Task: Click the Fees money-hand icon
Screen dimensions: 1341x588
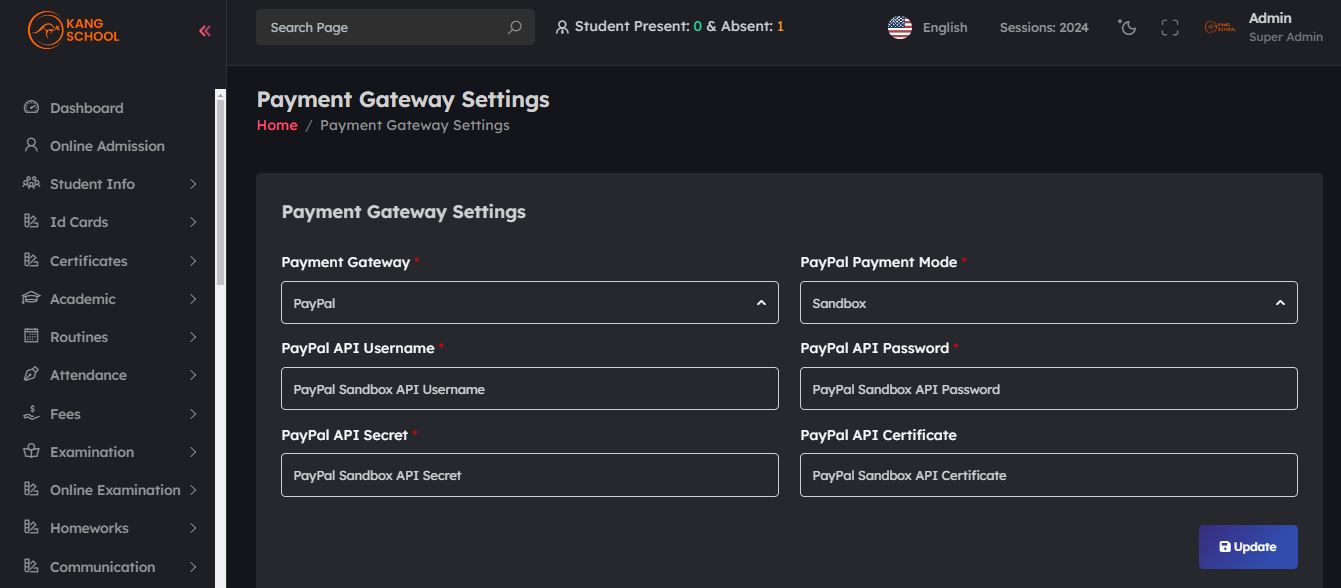Action: pyautogui.click(x=31, y=413)
